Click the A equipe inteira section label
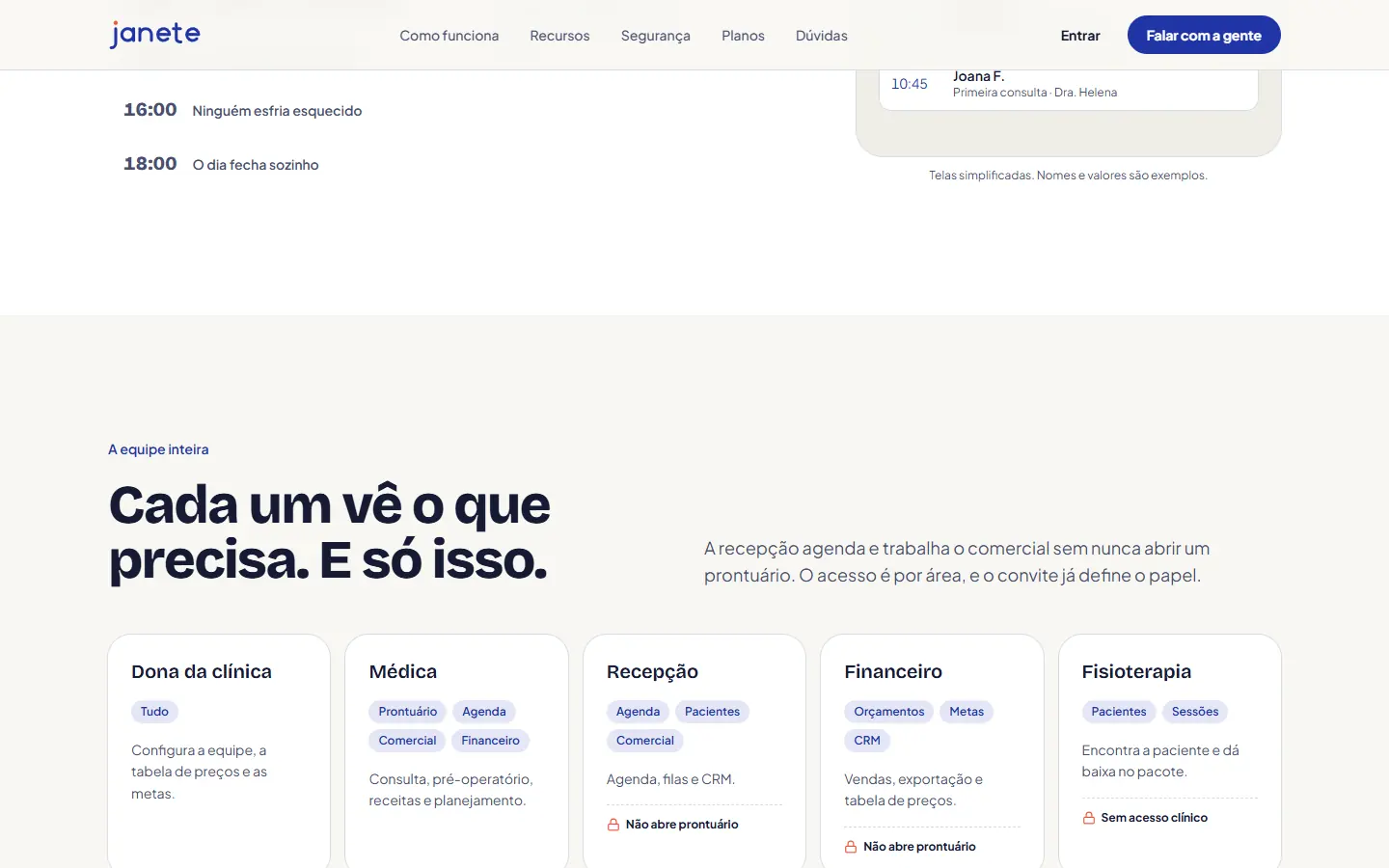This screenshot has width=1389, height=868. (x=158, y=449)
